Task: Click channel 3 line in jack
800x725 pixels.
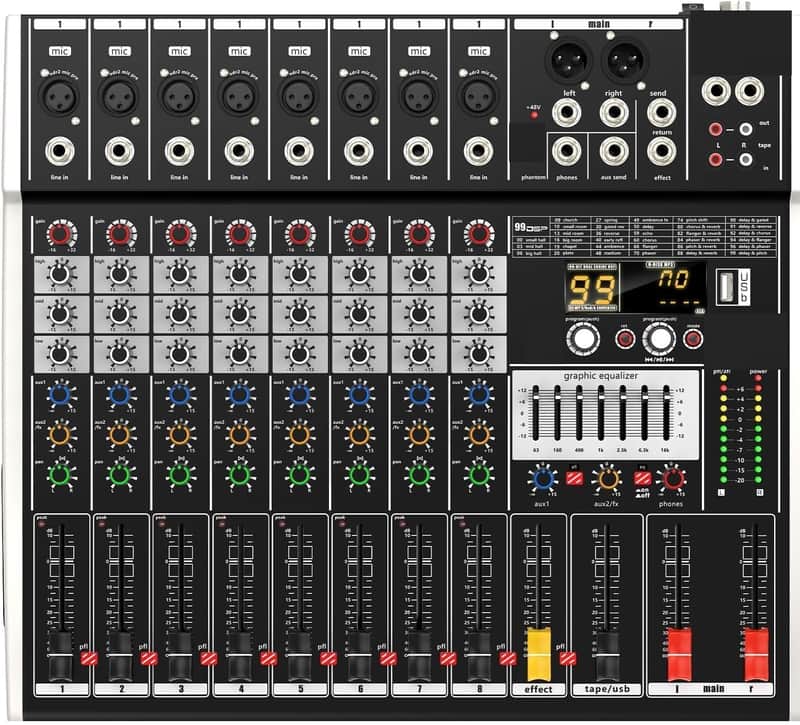Action: (x=180, y=151)
